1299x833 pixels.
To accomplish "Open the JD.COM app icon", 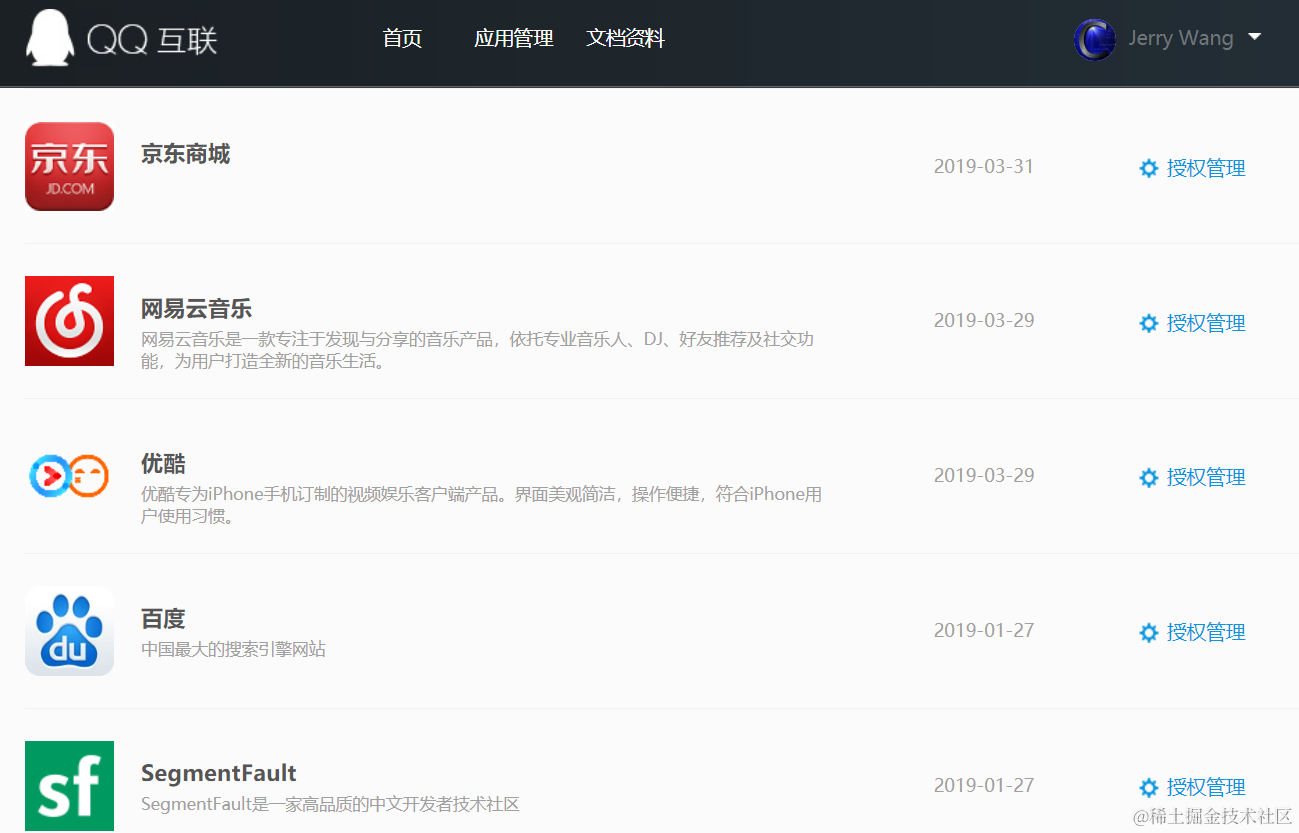I will click(x=69, y=166).
